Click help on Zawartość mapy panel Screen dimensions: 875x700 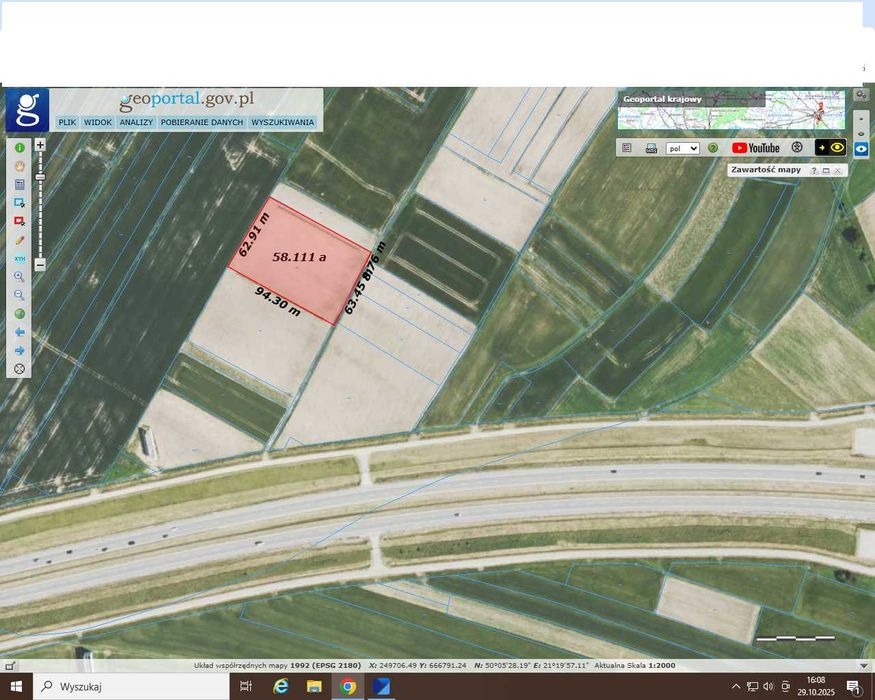[814, 171]
